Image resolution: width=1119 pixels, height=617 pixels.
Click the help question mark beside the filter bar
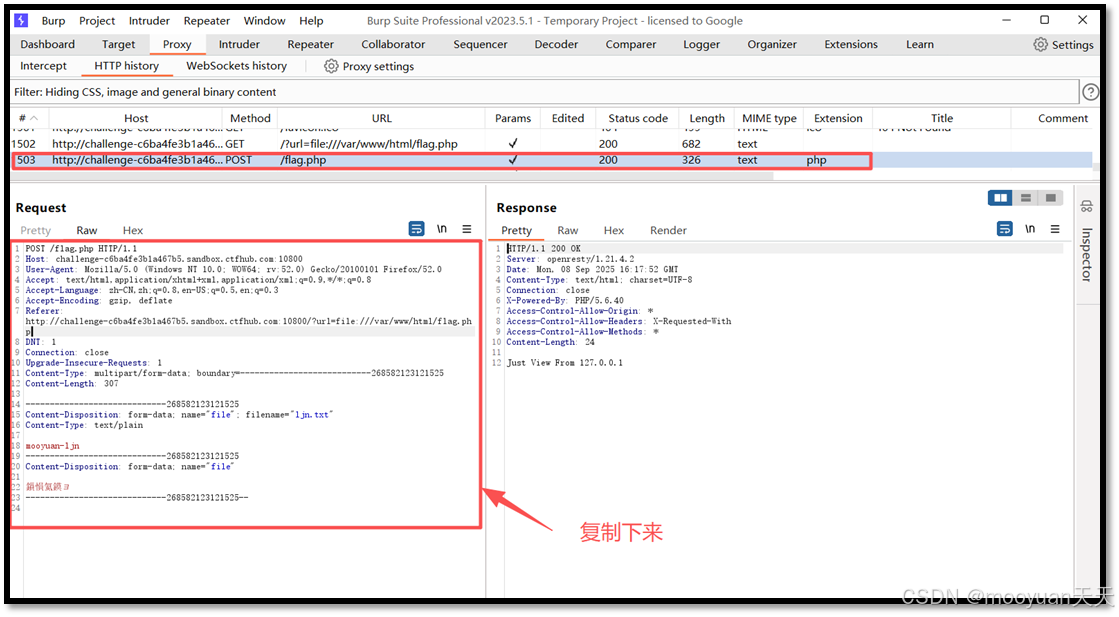pos(1091,91)
